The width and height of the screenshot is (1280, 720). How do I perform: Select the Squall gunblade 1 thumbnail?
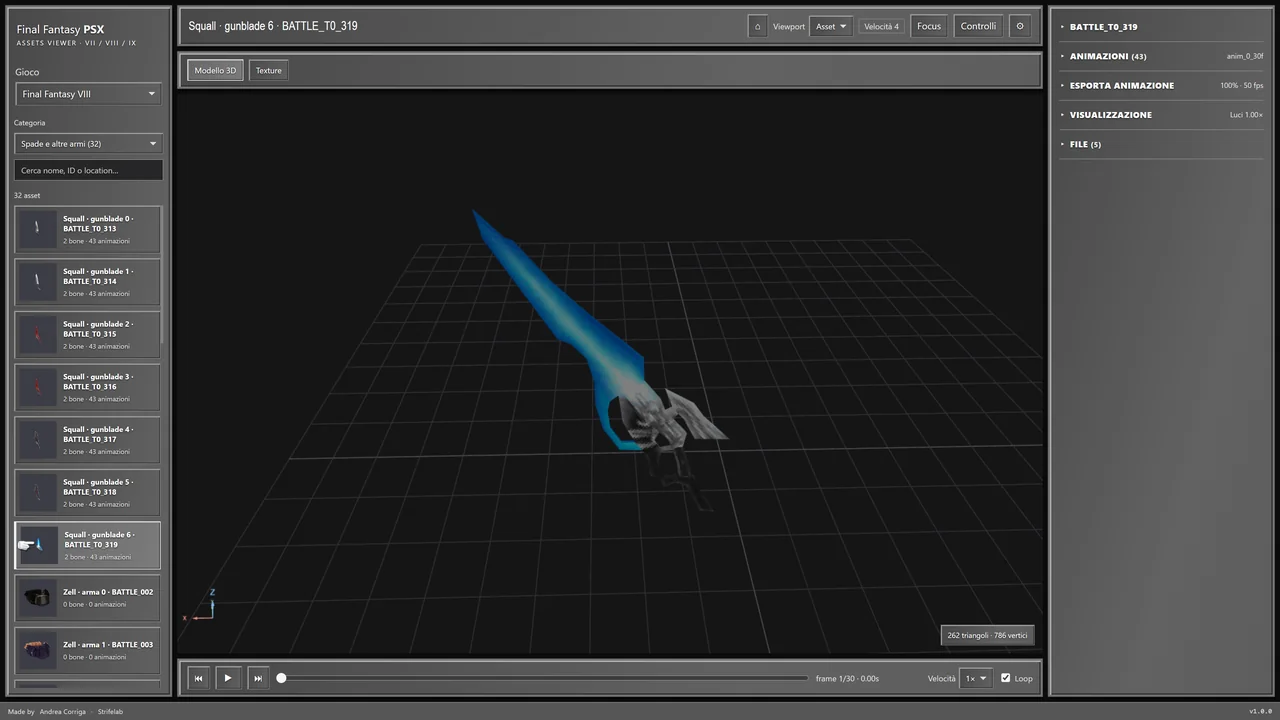(38, 282)
